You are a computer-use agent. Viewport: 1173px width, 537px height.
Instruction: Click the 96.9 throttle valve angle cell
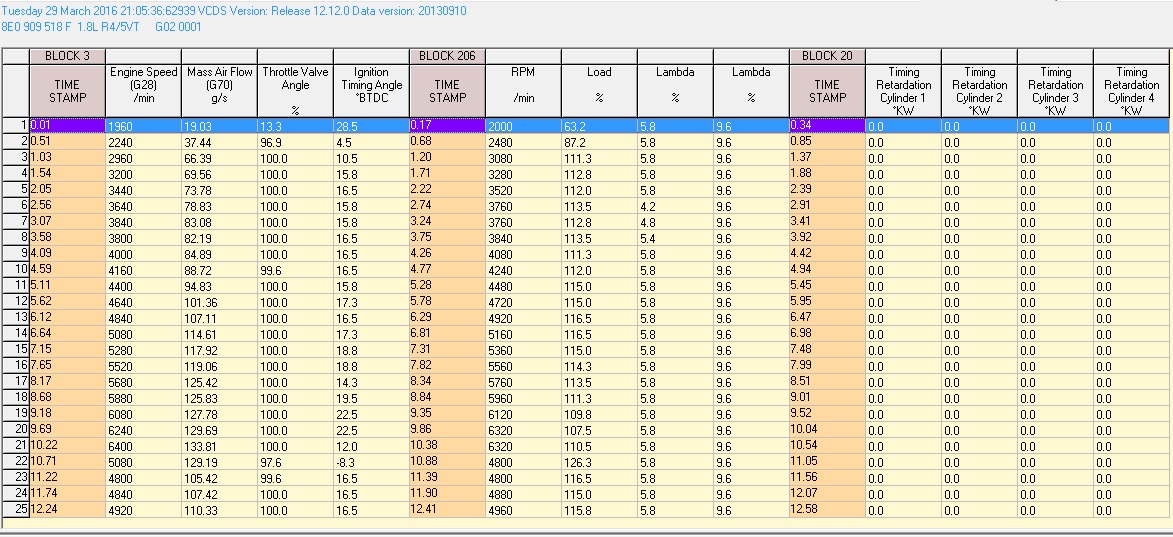point(295,142)
